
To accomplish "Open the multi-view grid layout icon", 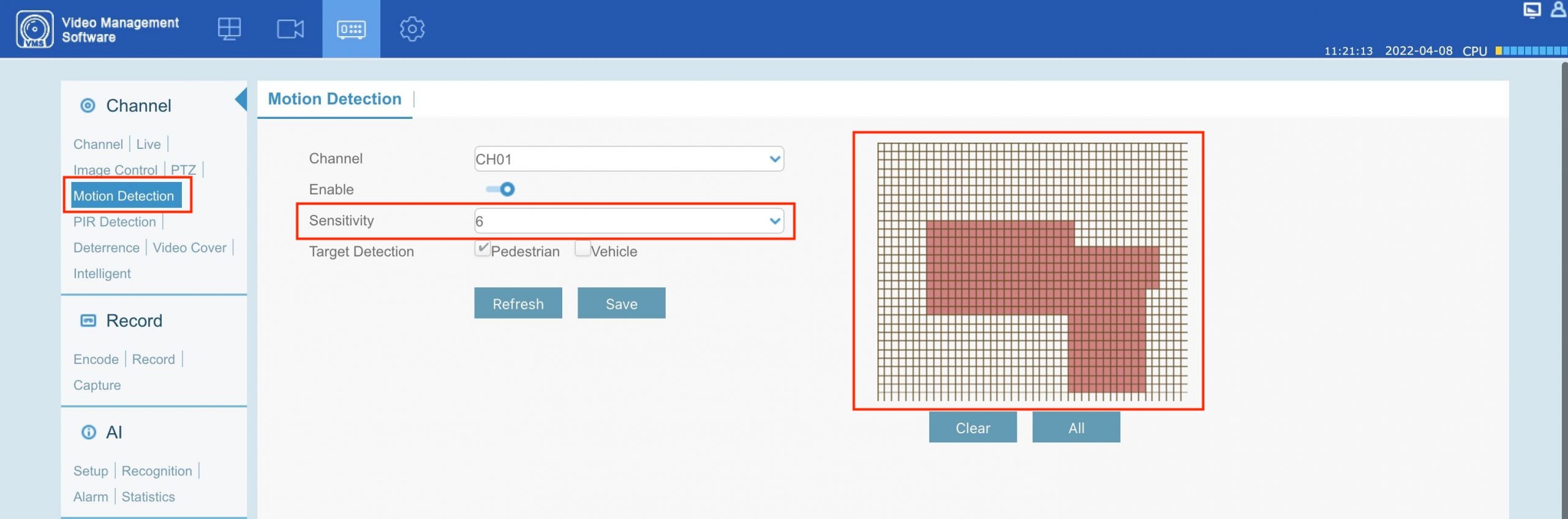I will (229, 29).
